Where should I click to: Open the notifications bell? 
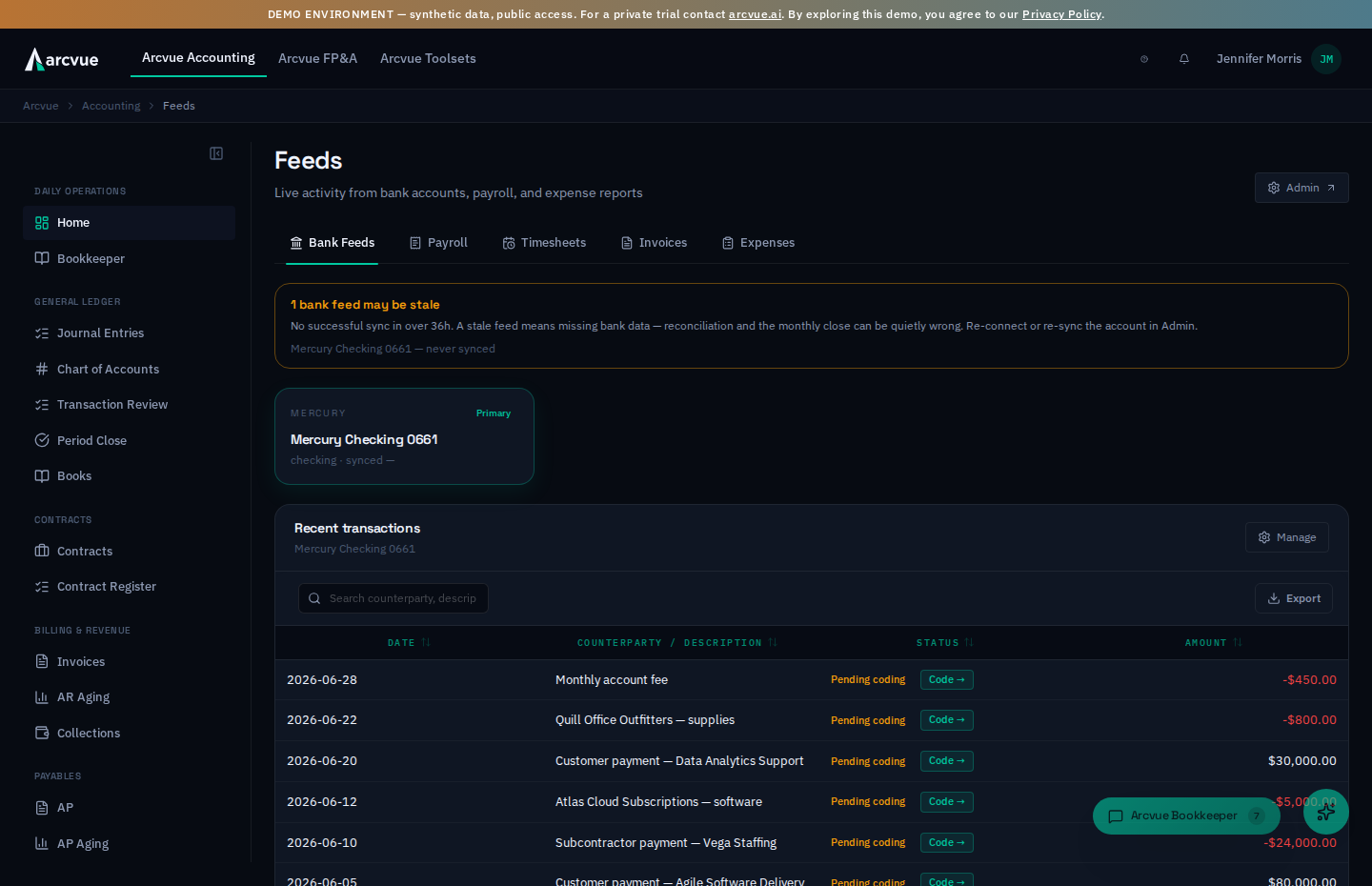[x=1184, y=59]
